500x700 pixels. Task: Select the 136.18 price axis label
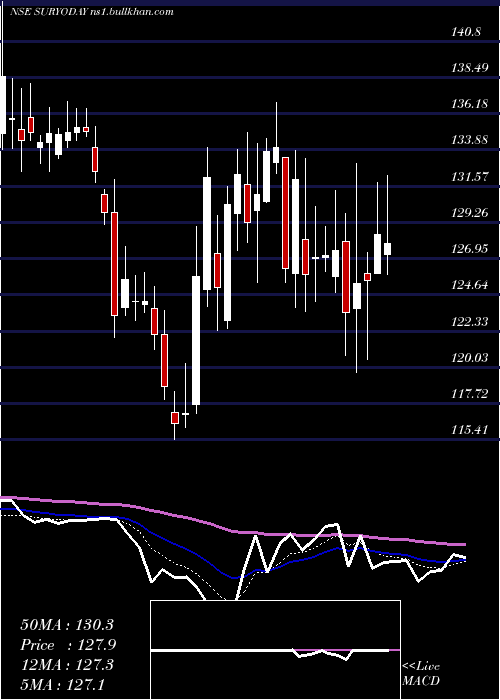pos(470,104)
